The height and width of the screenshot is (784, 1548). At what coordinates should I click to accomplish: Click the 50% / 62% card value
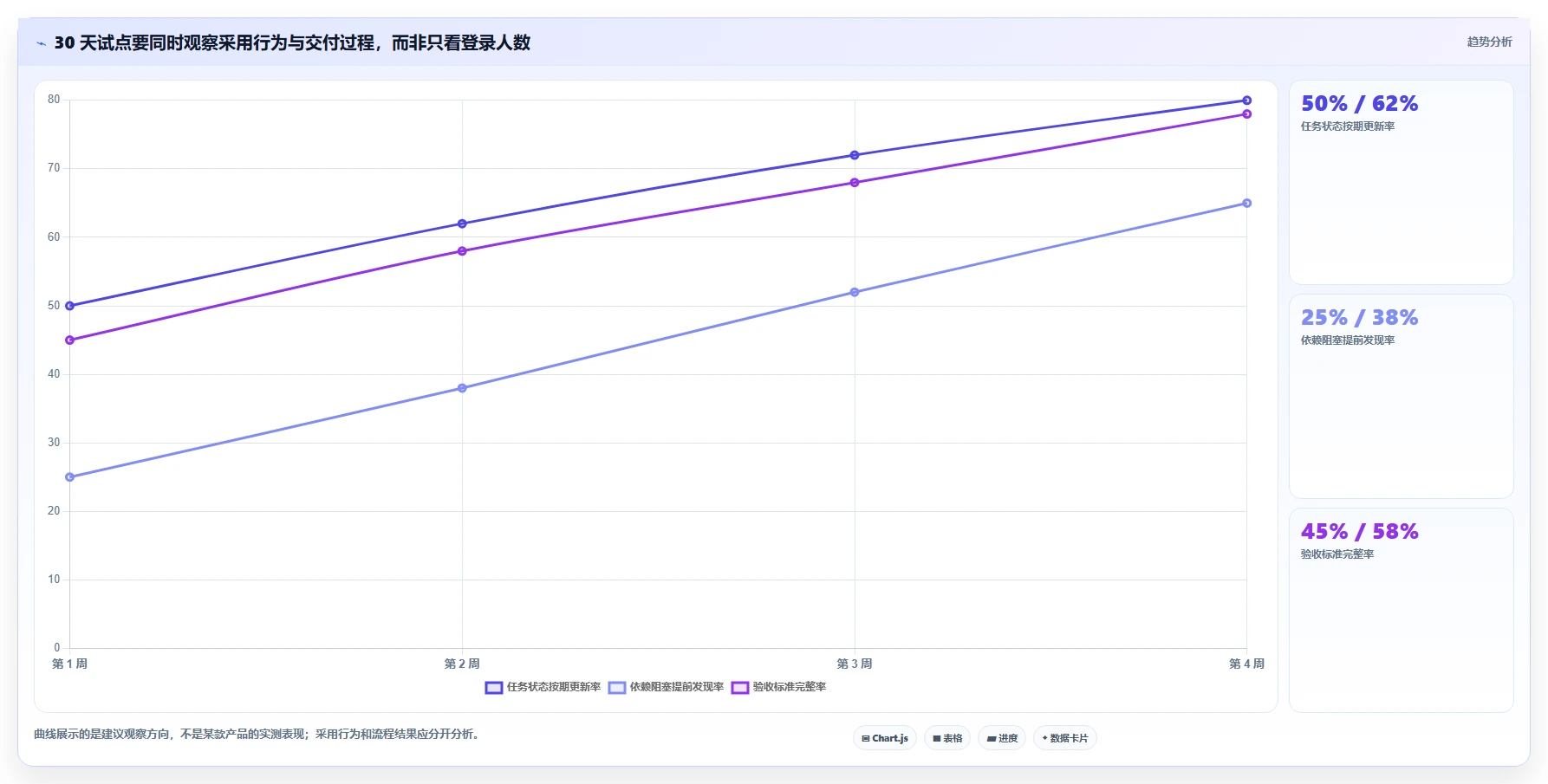pyautogui.click(x=1359, y=104)
